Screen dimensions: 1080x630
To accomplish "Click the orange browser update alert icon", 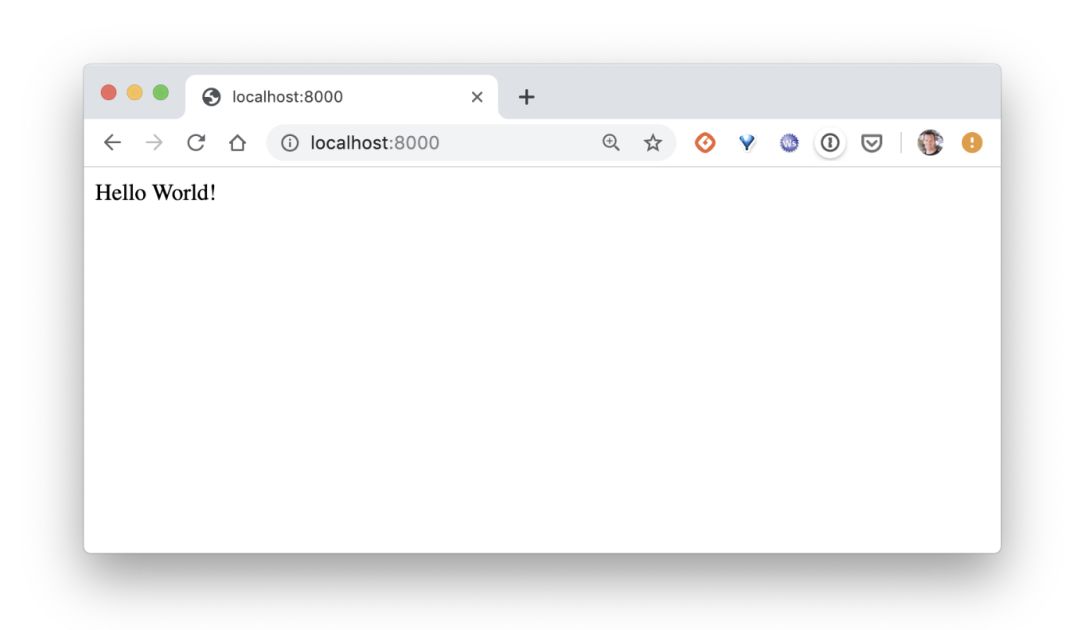I will tap(972, 143).
